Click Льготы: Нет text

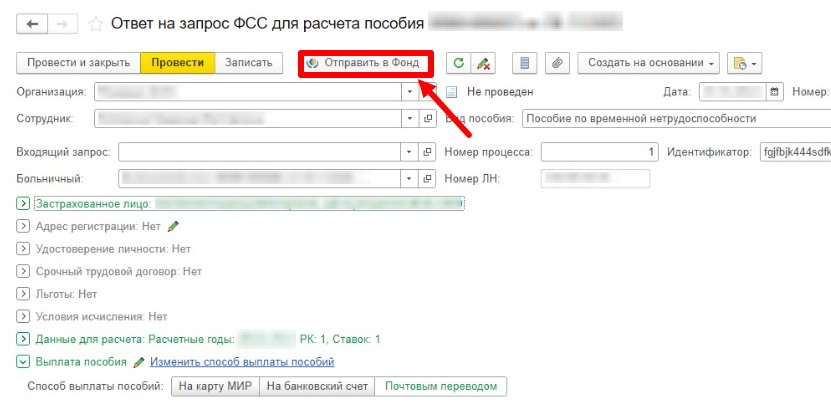click(66, 294)
